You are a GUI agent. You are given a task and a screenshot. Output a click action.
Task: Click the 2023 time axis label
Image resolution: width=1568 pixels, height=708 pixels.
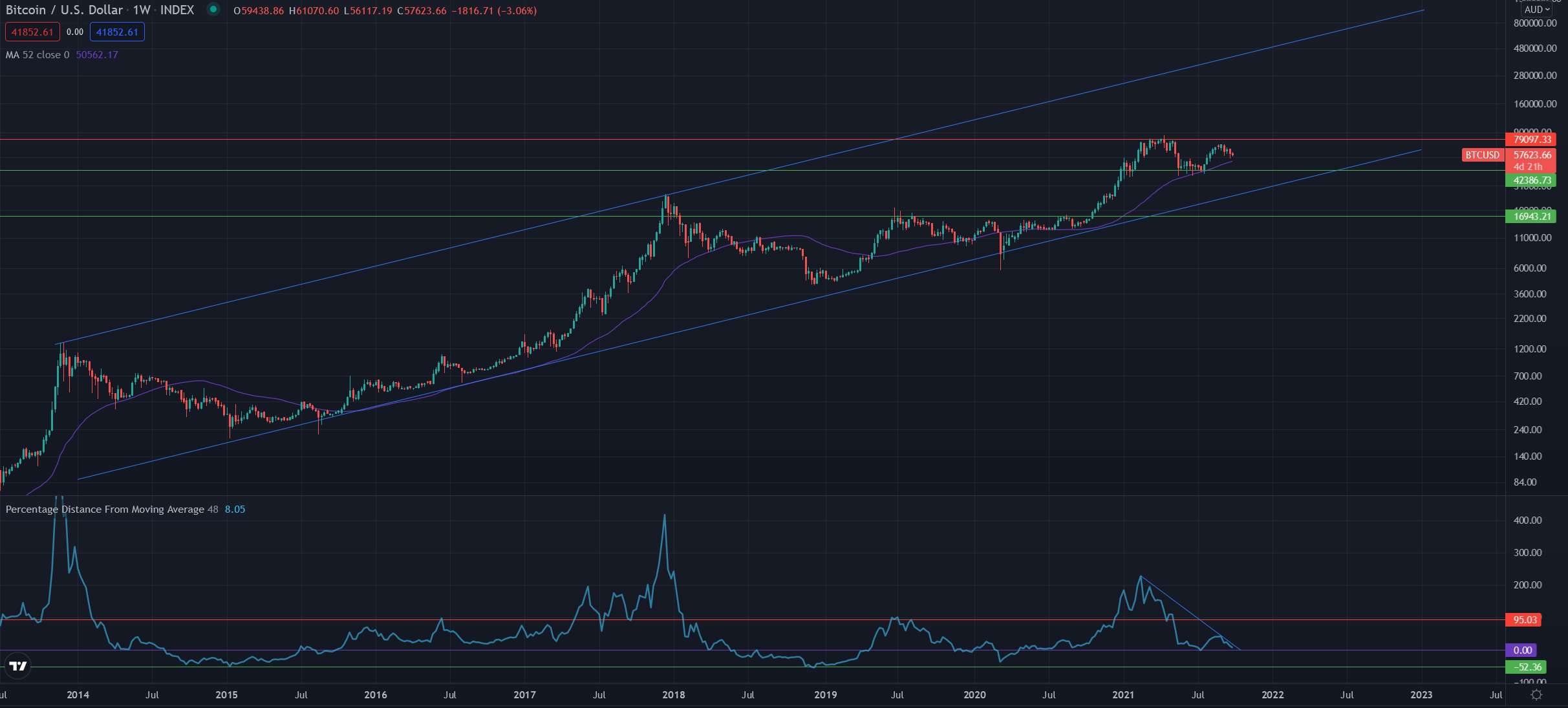point(1421,695)
